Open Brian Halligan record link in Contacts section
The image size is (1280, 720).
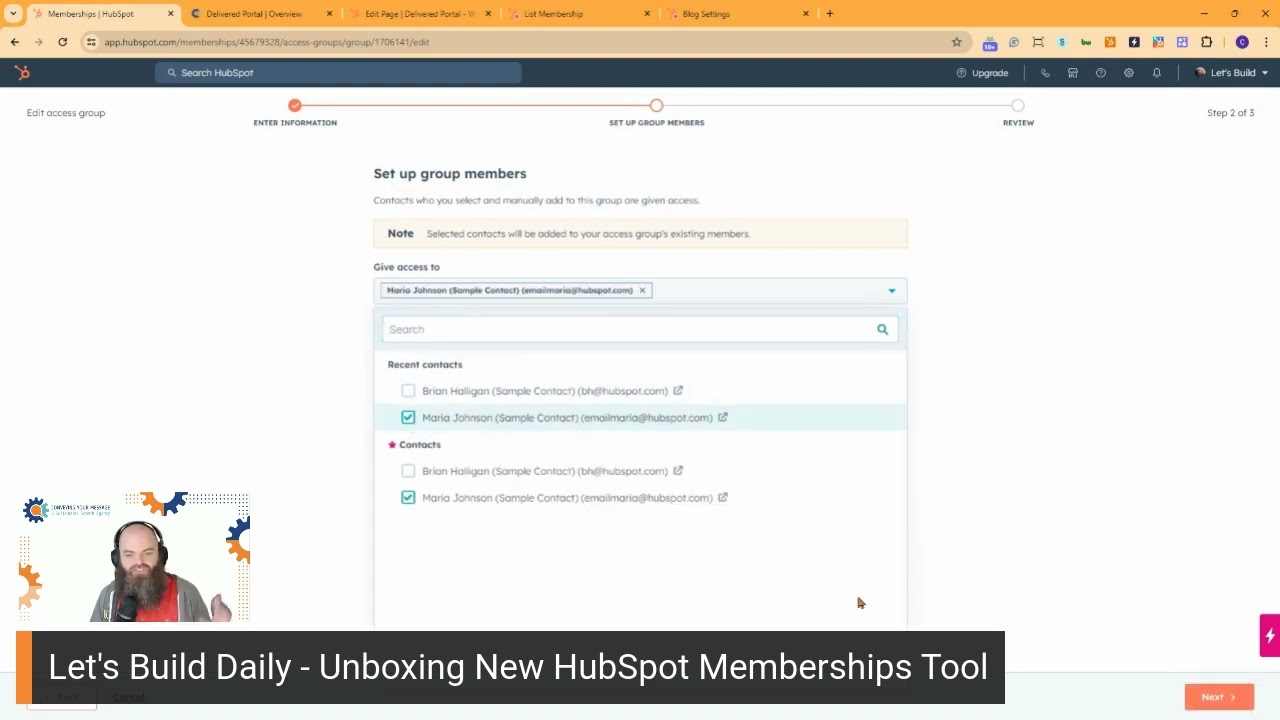coord(678,470)
